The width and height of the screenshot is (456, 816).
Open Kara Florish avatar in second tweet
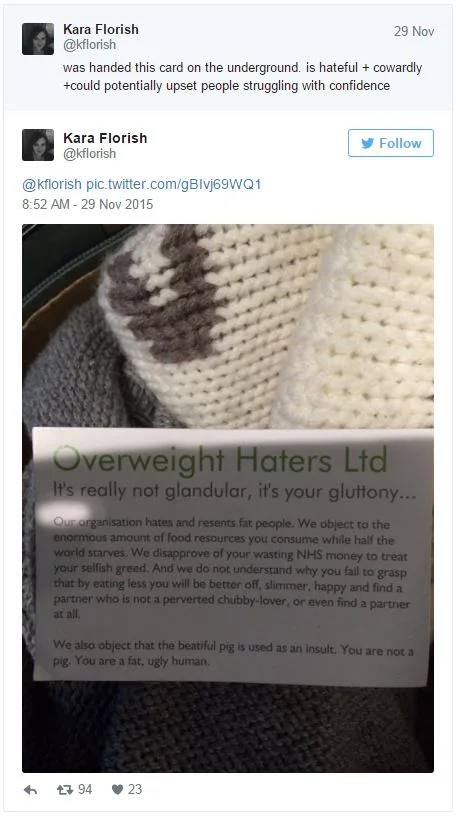click(x=38, y=145)
